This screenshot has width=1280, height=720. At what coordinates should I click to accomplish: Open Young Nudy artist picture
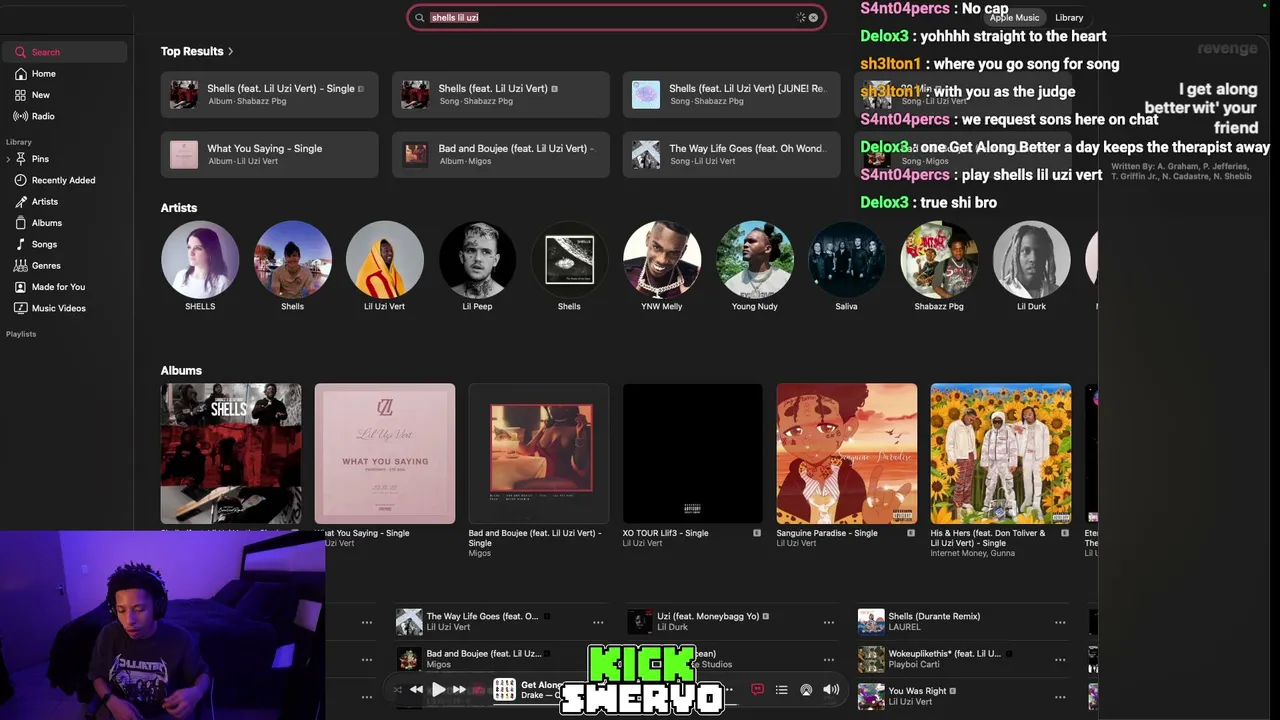click(754, 260)
